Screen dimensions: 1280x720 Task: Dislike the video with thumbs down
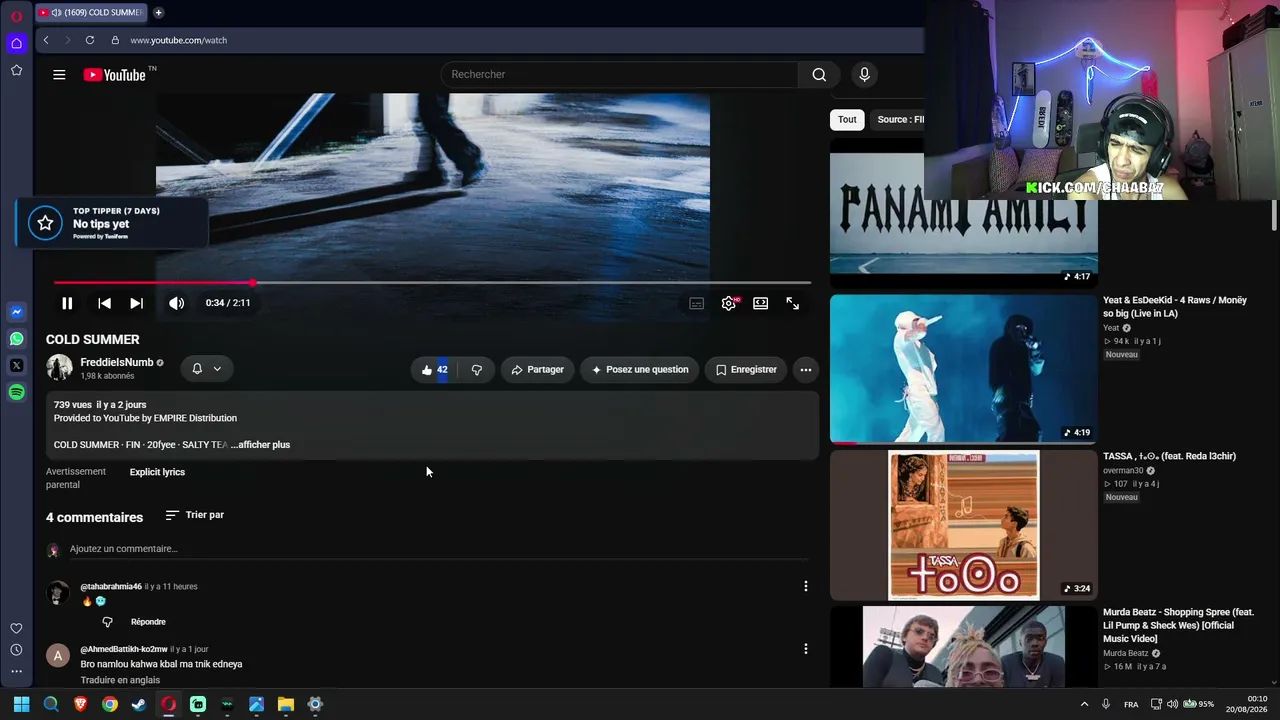point(477,370)
